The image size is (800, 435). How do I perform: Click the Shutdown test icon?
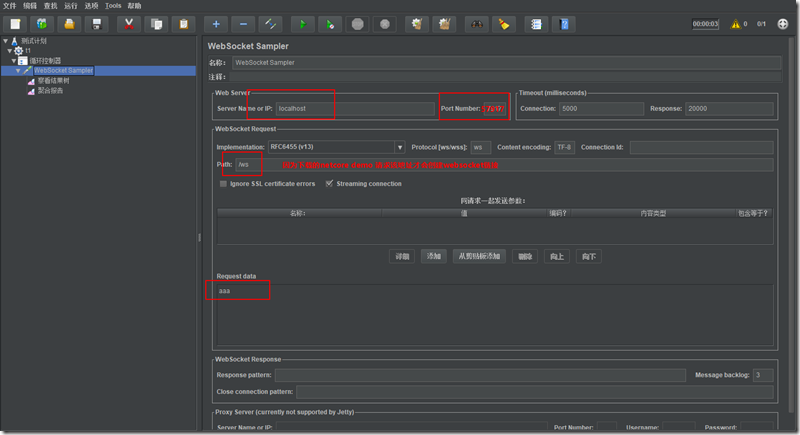(385, 24)
